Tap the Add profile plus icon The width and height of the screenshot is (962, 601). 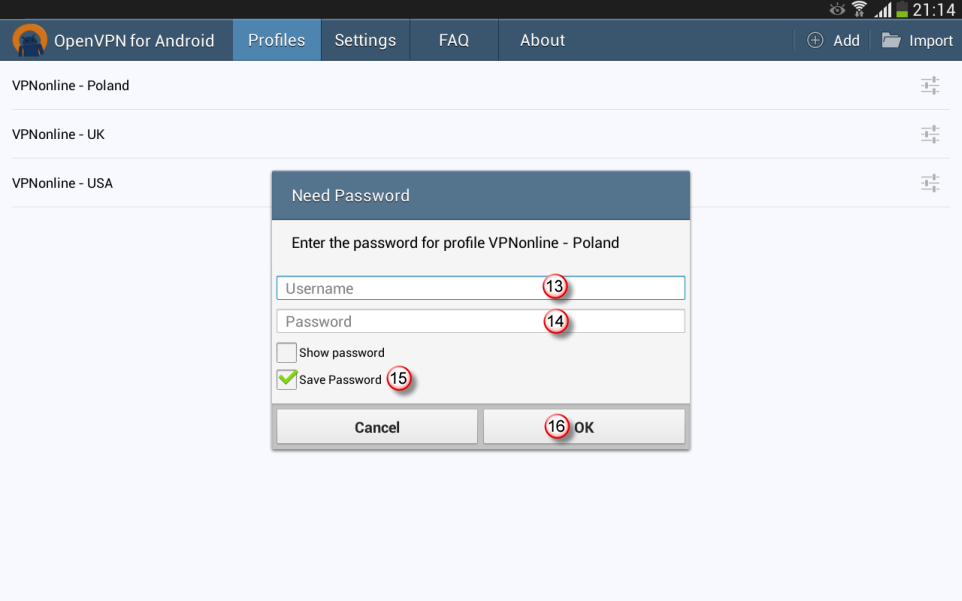coord(815,40)
